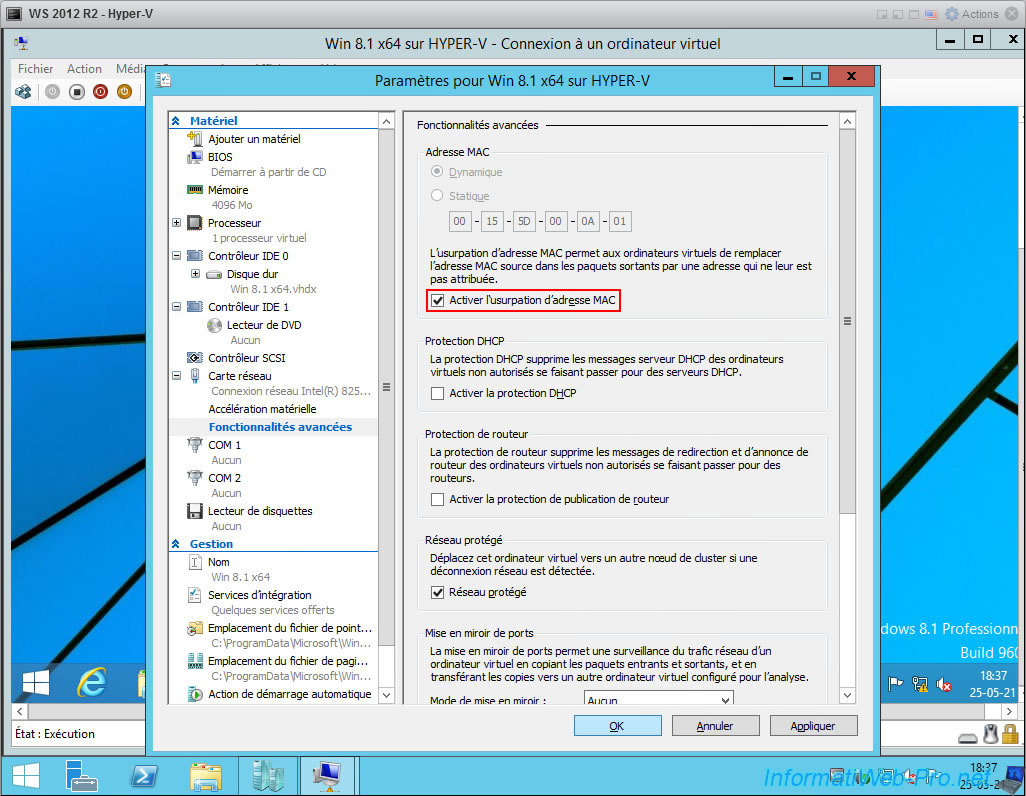The image size is (1026, 796).
Task: Expand the Disque dur node
Action: [195, 274]
